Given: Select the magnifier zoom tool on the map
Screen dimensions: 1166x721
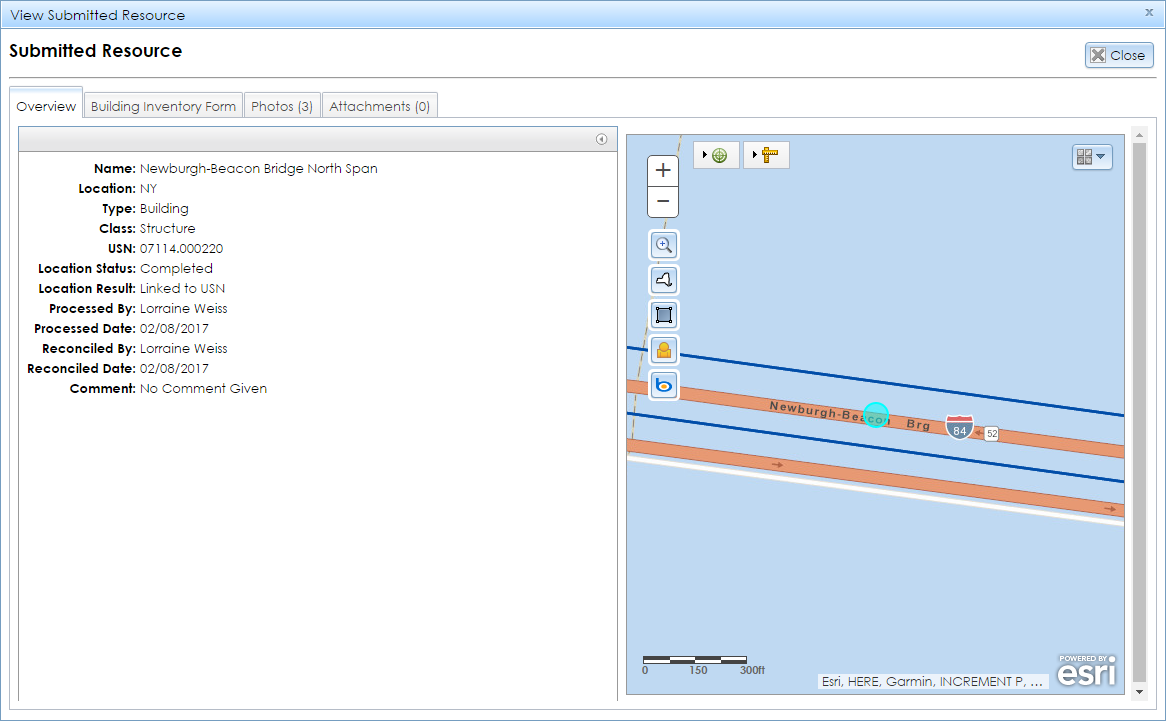Looking at the screenshot, I should click(x=663, y=245).
